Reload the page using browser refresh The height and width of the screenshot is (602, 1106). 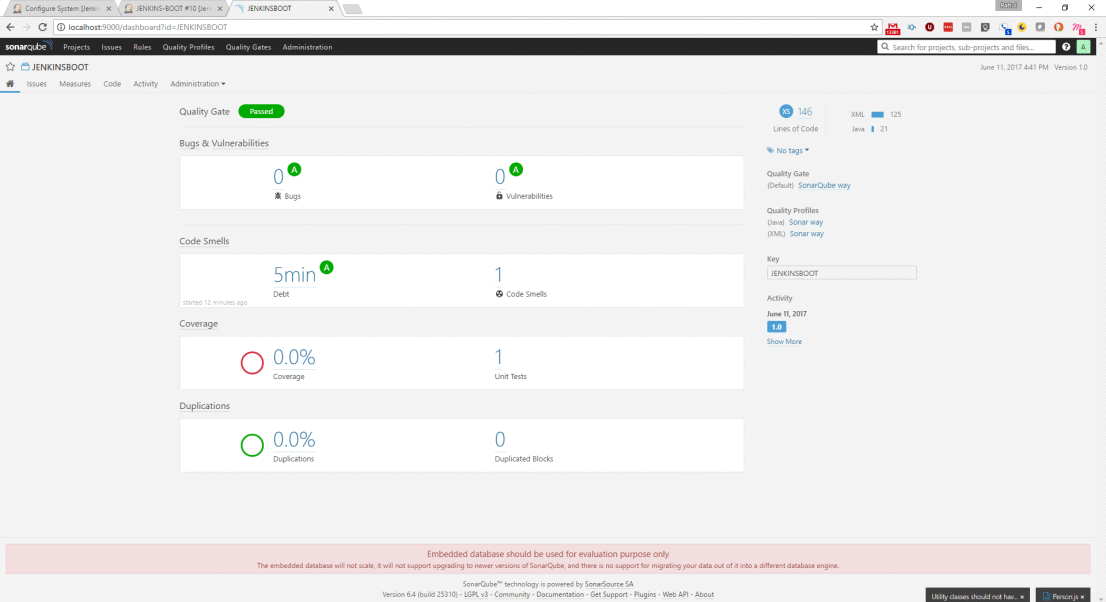(43, 27)
